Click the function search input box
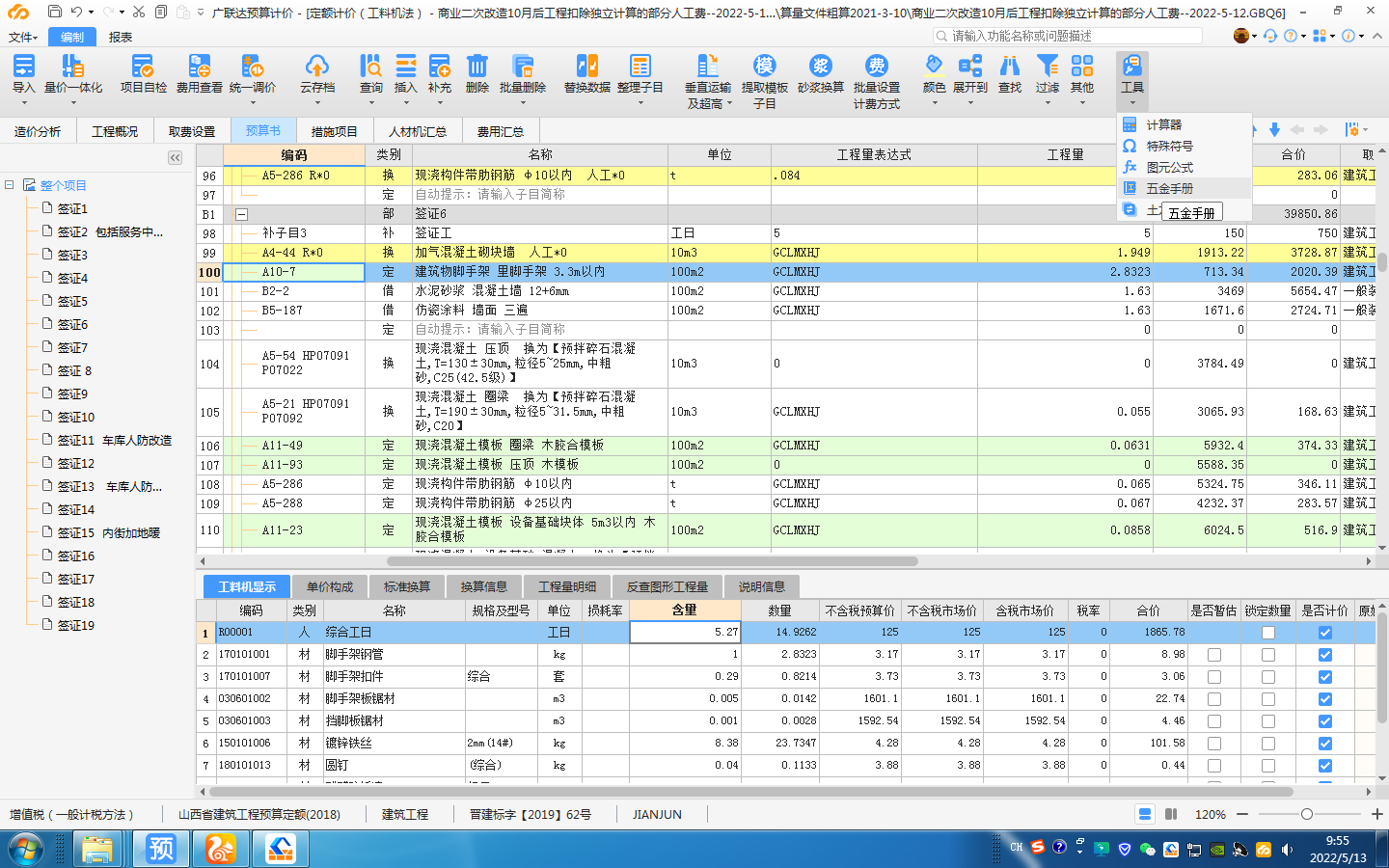The width and height of the screenshot is (1389, 868). pyautogui.click(x=1068, y=36)
